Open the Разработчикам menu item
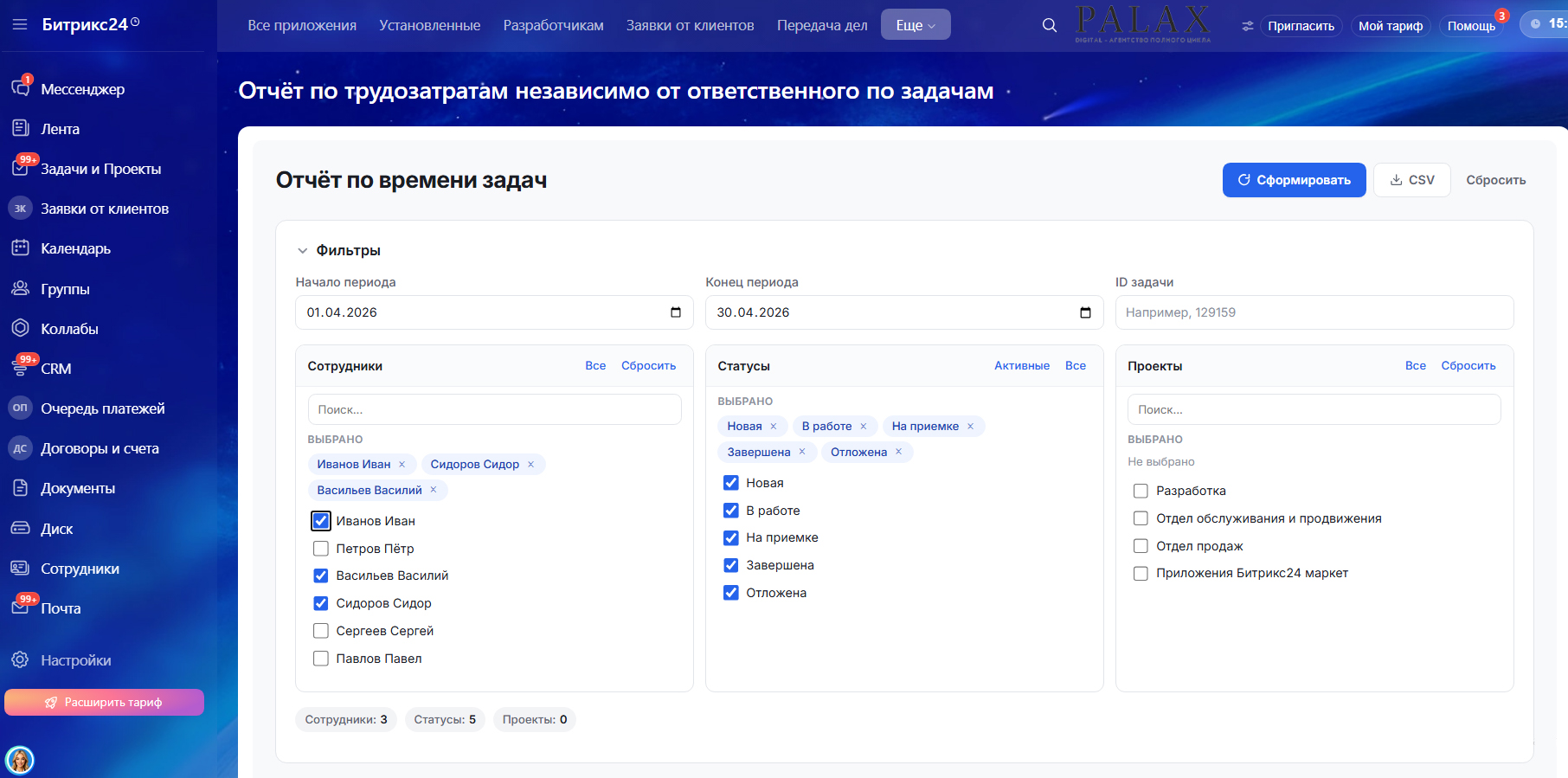Screen dimensions: 1568x778 tap(553, 25)
